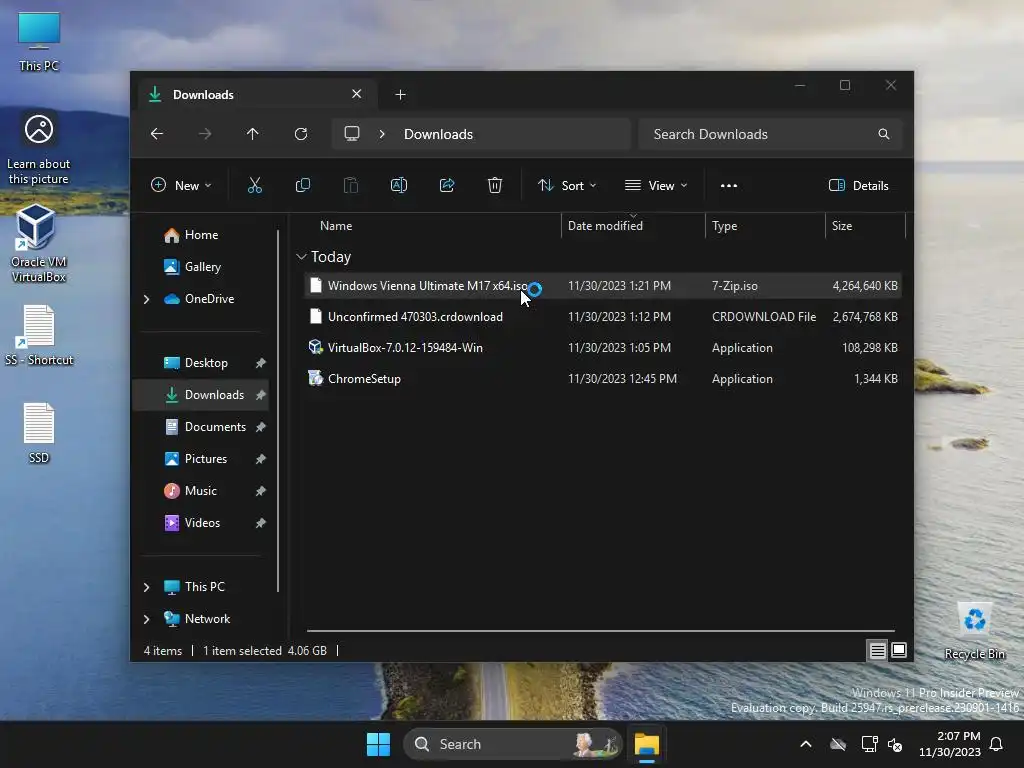Click the taskbar Search box

pos(512,744)
